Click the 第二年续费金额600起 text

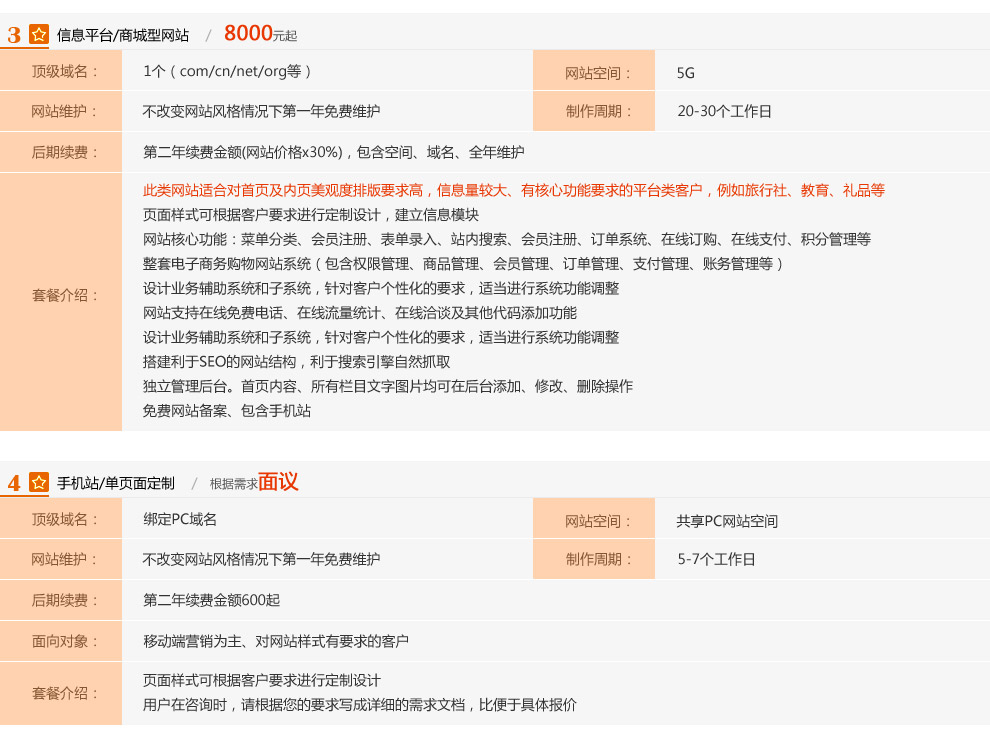point(212,600)
